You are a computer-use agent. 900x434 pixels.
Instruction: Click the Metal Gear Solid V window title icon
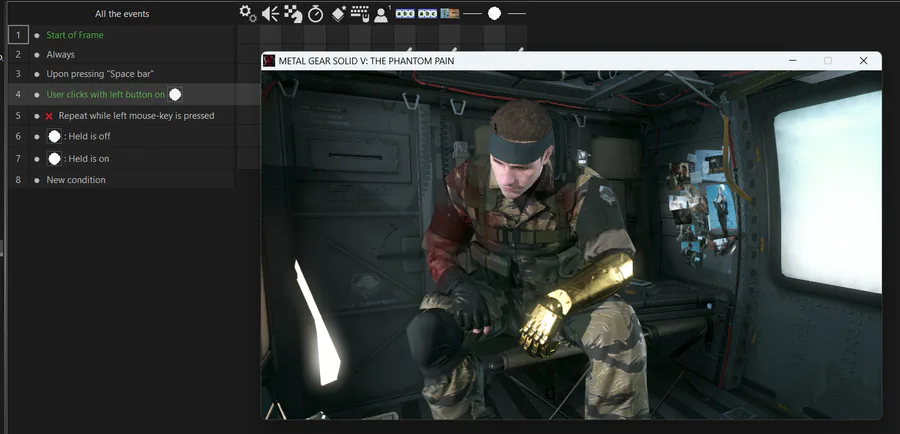click(269, 61)
